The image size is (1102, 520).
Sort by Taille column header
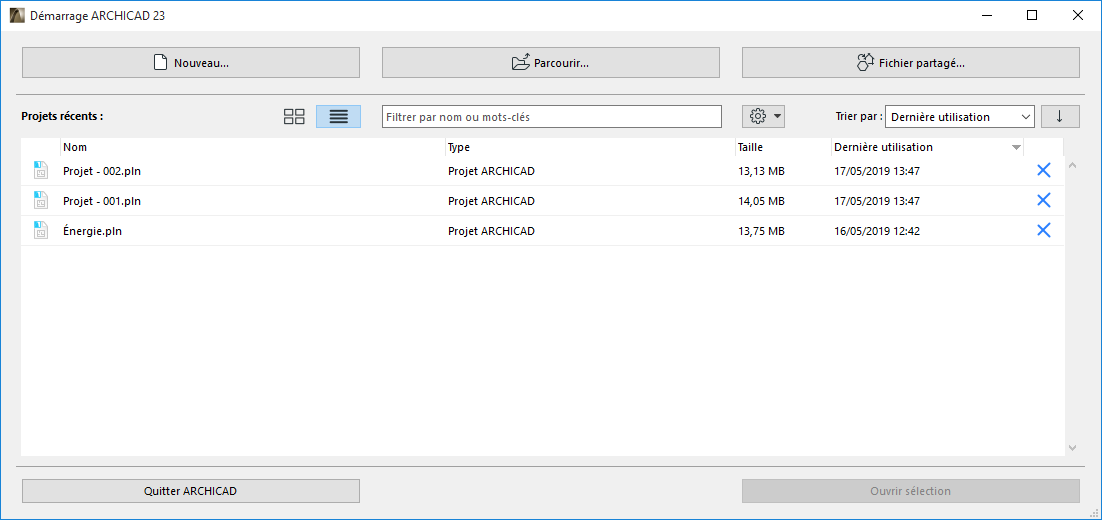point(783,148)
